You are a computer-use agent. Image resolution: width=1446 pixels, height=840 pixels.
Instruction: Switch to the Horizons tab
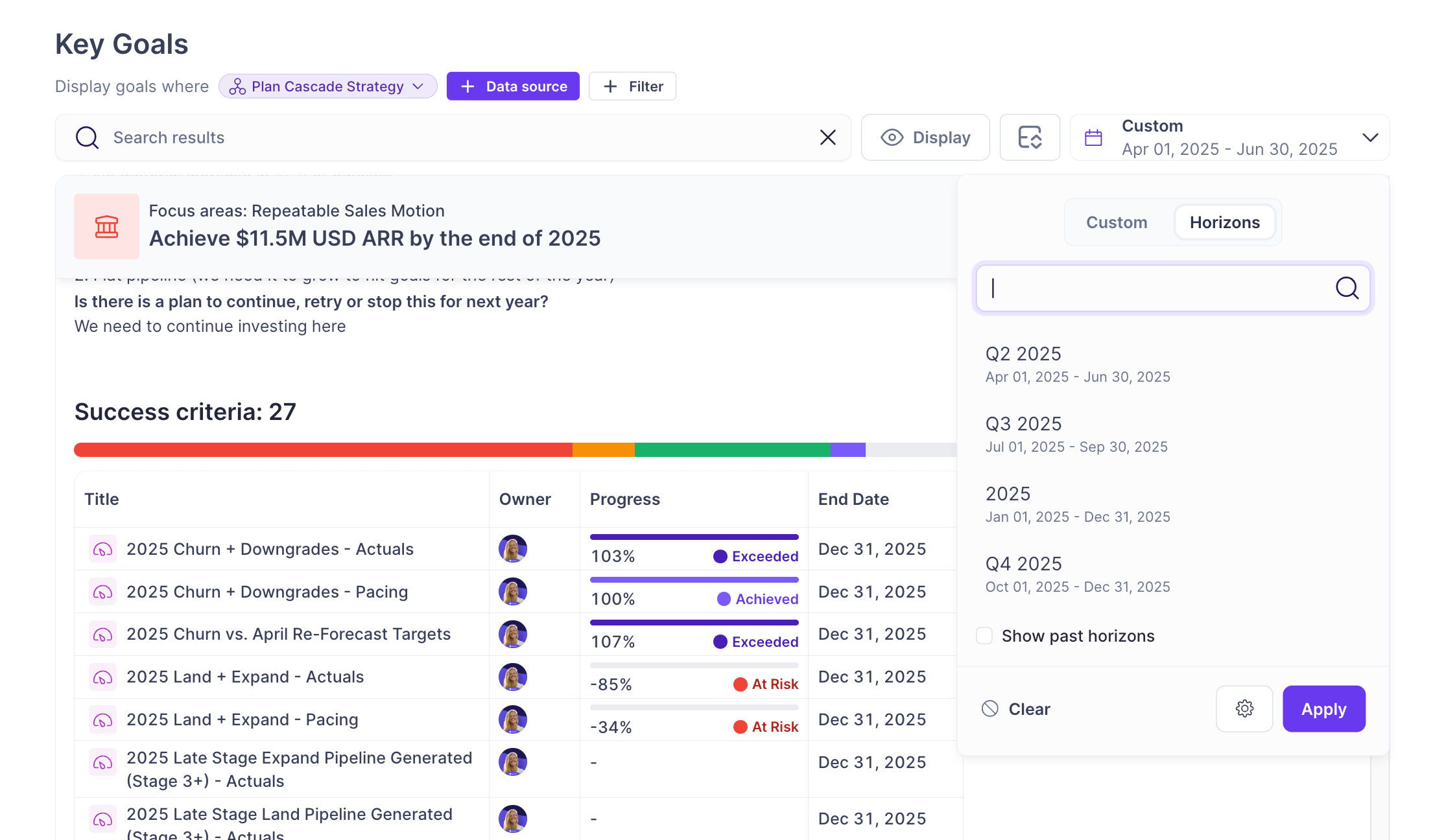(x=1224, y=222)
